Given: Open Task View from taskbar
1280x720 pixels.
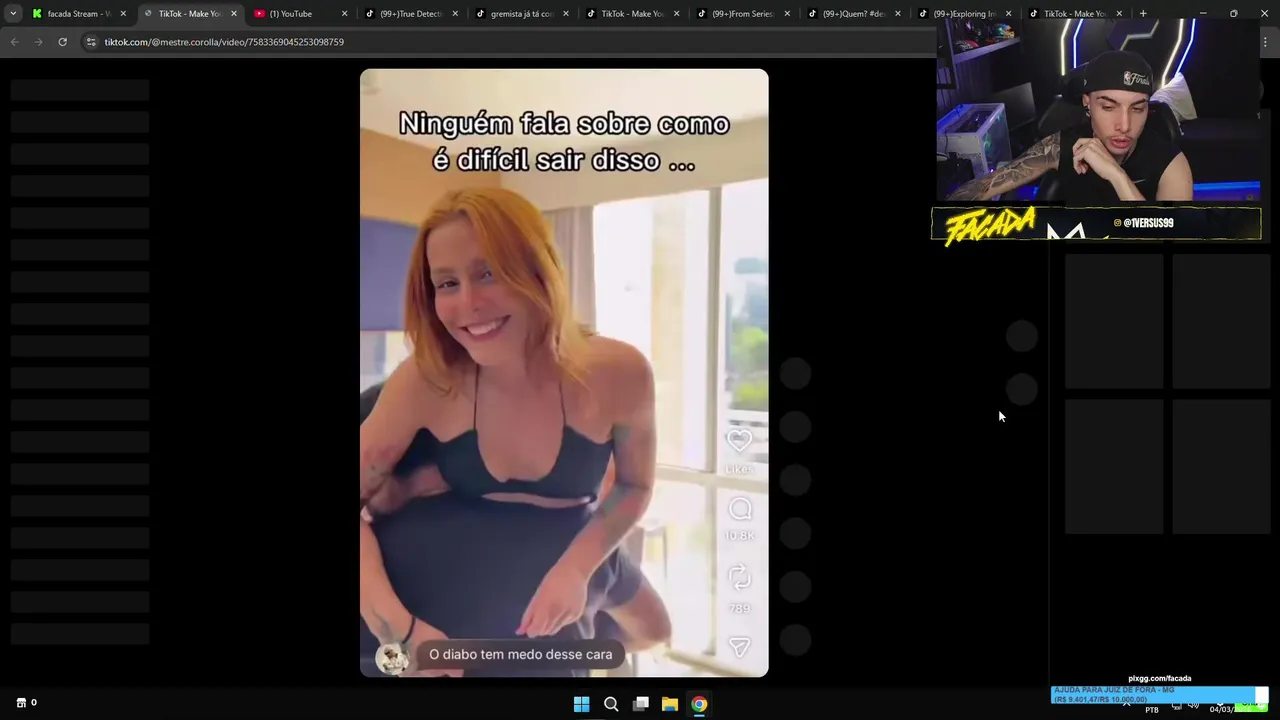Looking at the screenshot, I should click(641, 704).
